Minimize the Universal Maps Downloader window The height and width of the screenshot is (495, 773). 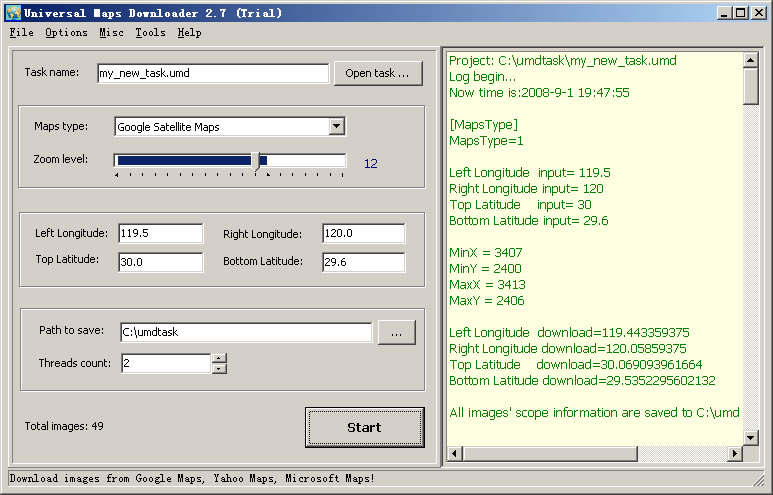724,13
